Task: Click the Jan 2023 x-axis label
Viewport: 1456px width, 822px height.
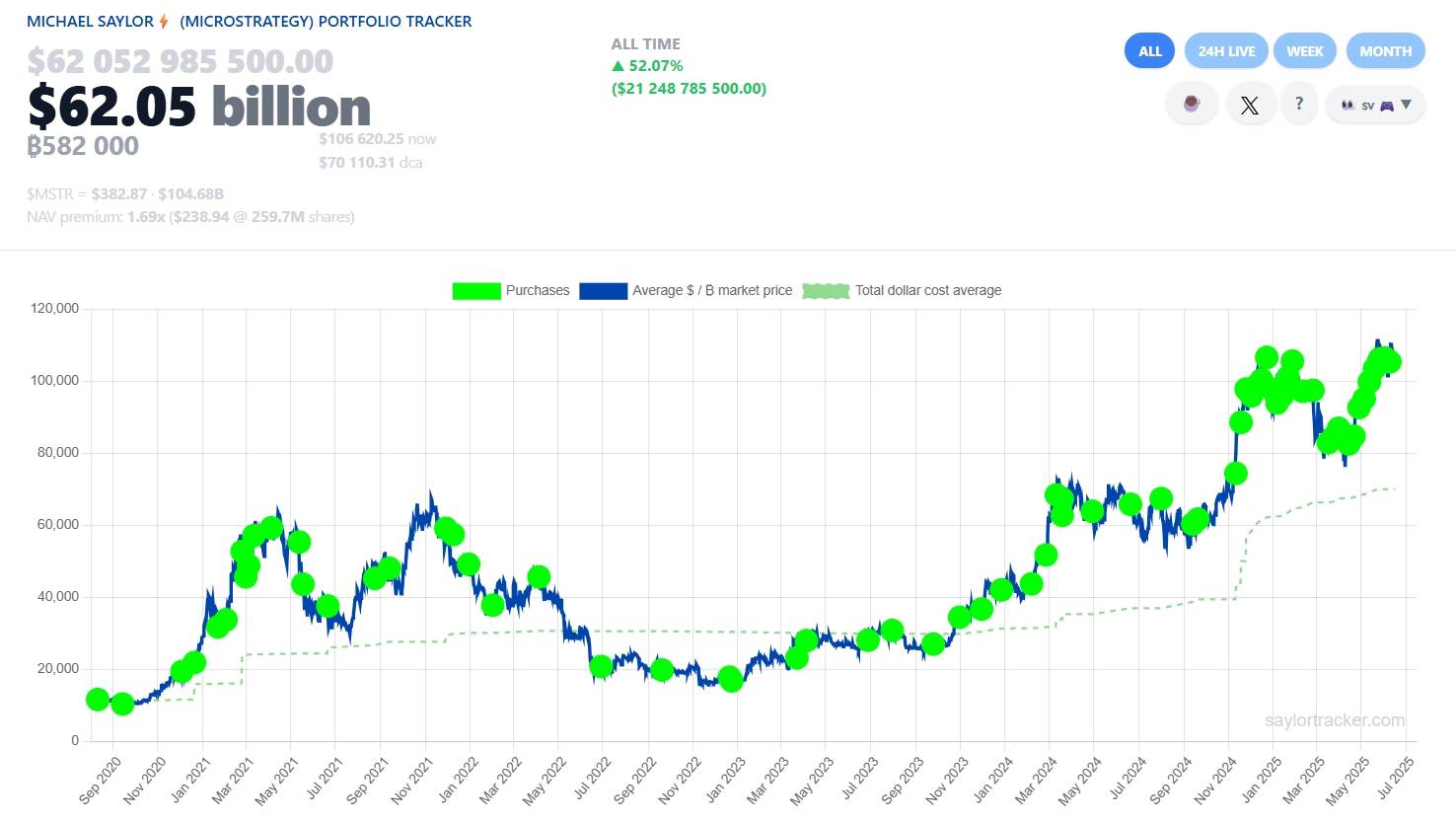Action: (726, 780)
